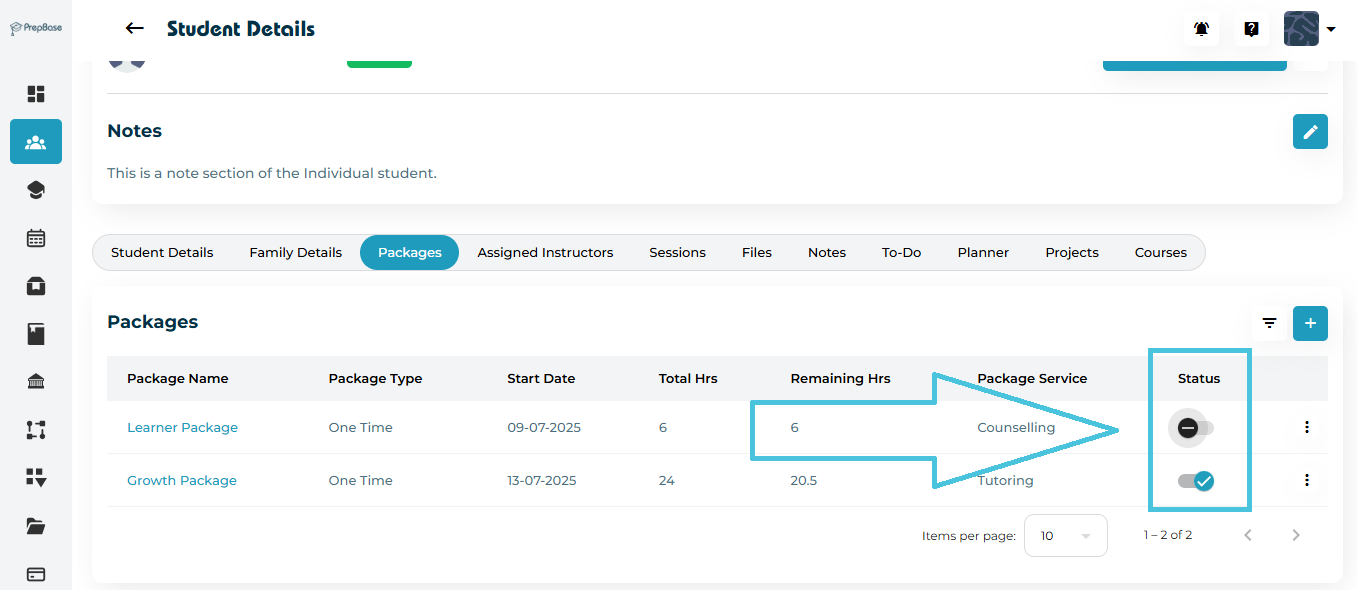Open the calendar icon in sidebar

[x=36, y=238]
